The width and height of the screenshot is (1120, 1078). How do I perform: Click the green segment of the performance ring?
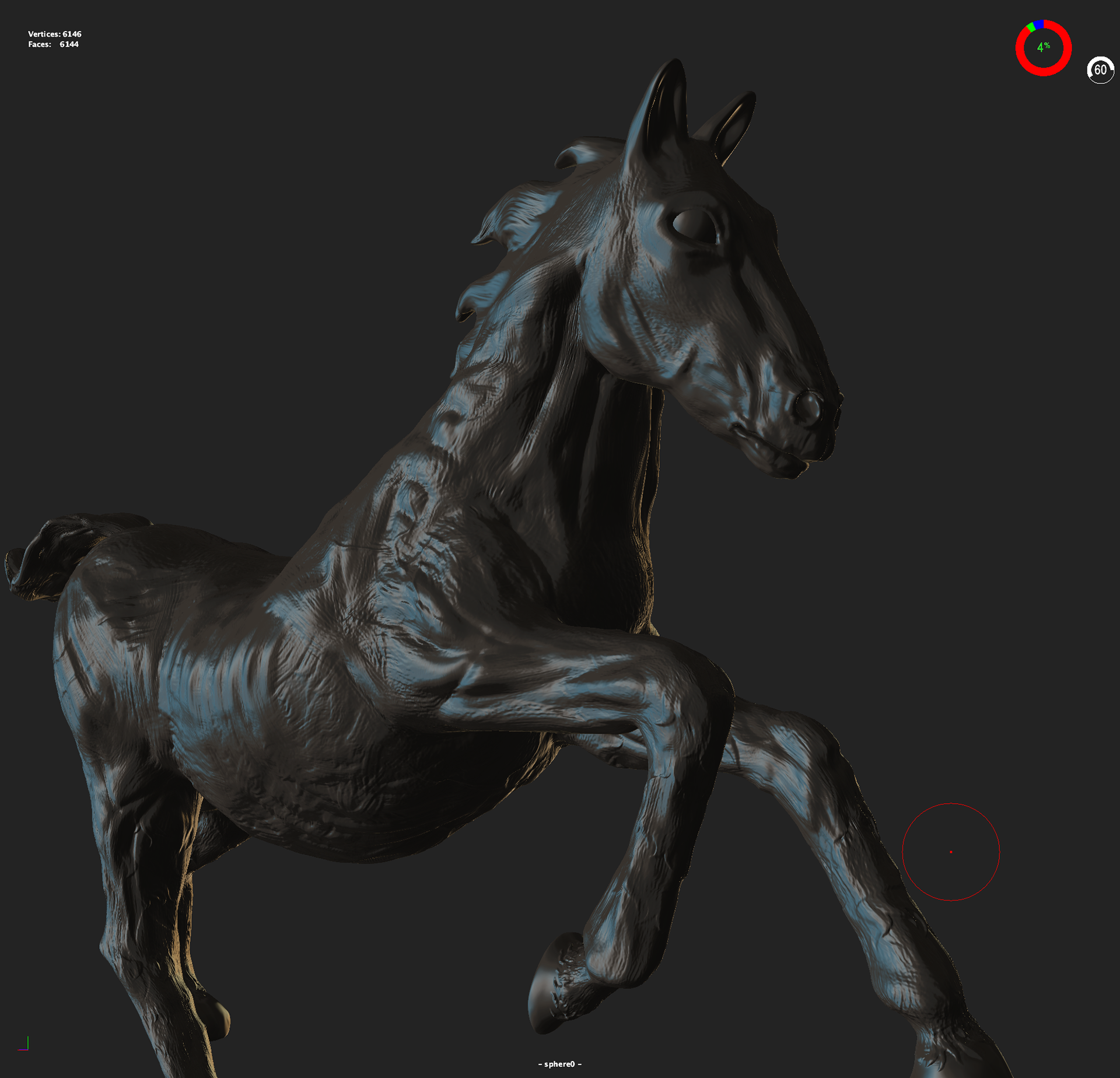(1031, 27)
